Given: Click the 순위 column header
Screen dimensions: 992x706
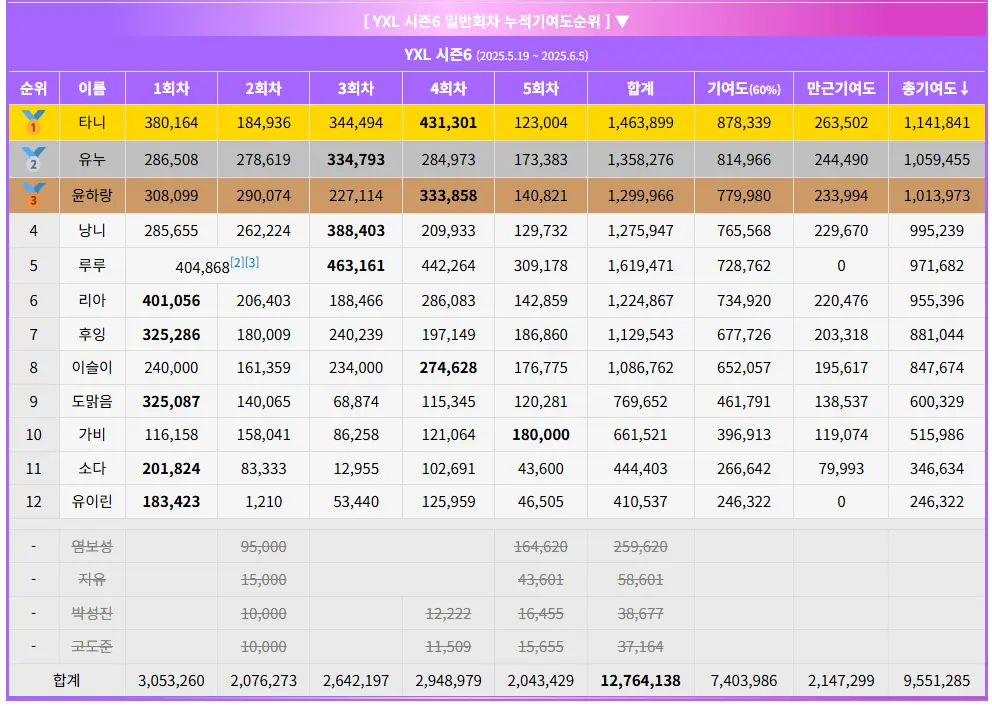Looking at the screenshot, I should pos(34,89).
